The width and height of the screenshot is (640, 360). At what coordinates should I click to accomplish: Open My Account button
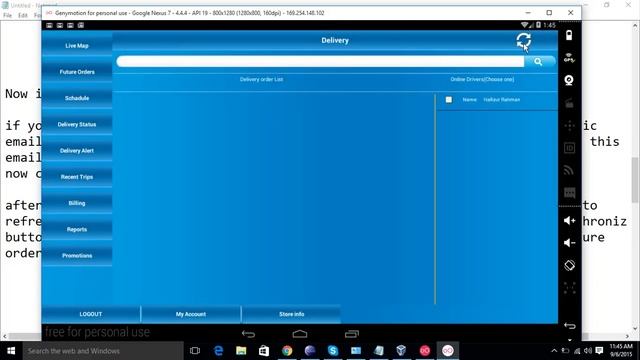point(191,314)
